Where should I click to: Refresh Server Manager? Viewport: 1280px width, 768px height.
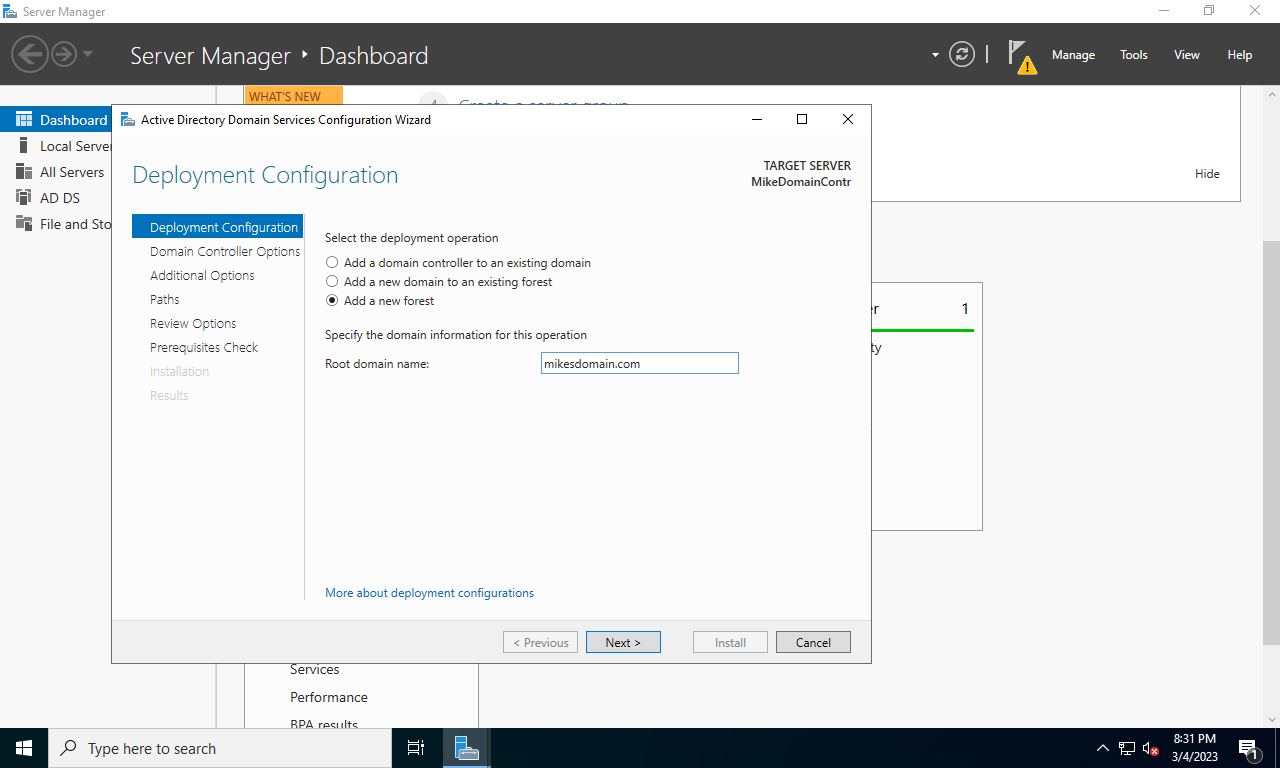[961, 55]
